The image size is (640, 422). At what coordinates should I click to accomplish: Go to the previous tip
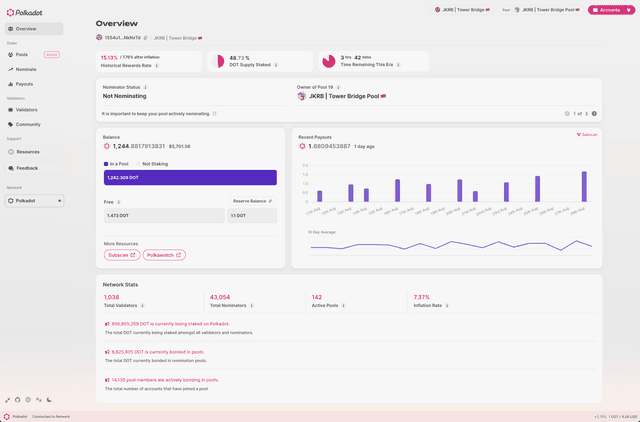click(567, 114)
